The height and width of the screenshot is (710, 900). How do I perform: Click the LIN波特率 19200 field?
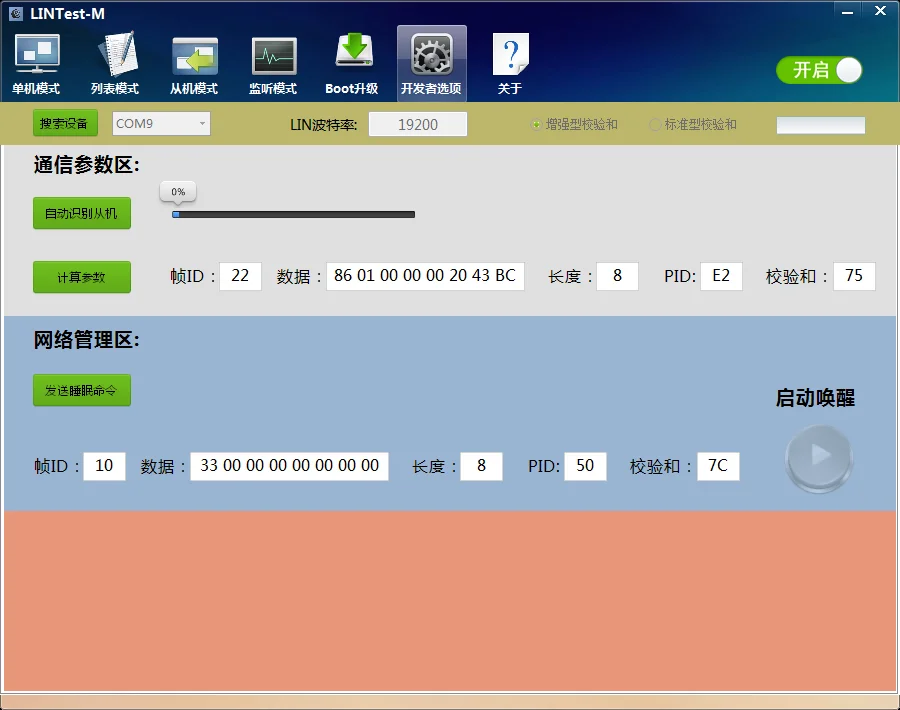[x=418, y=125]
